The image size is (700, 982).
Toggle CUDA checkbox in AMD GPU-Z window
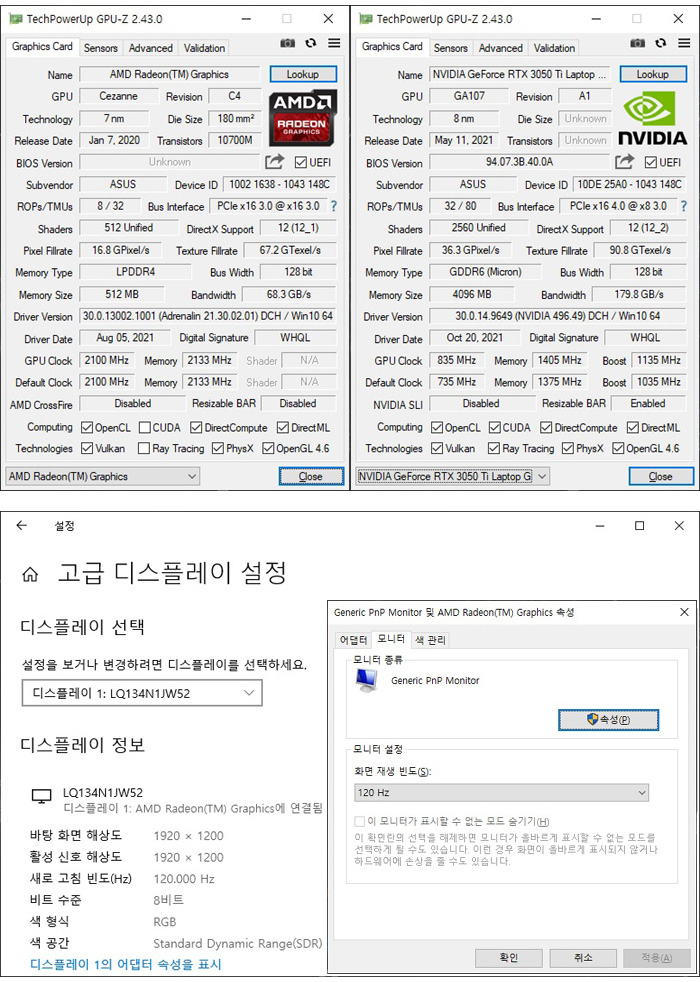tap(145, 428)
